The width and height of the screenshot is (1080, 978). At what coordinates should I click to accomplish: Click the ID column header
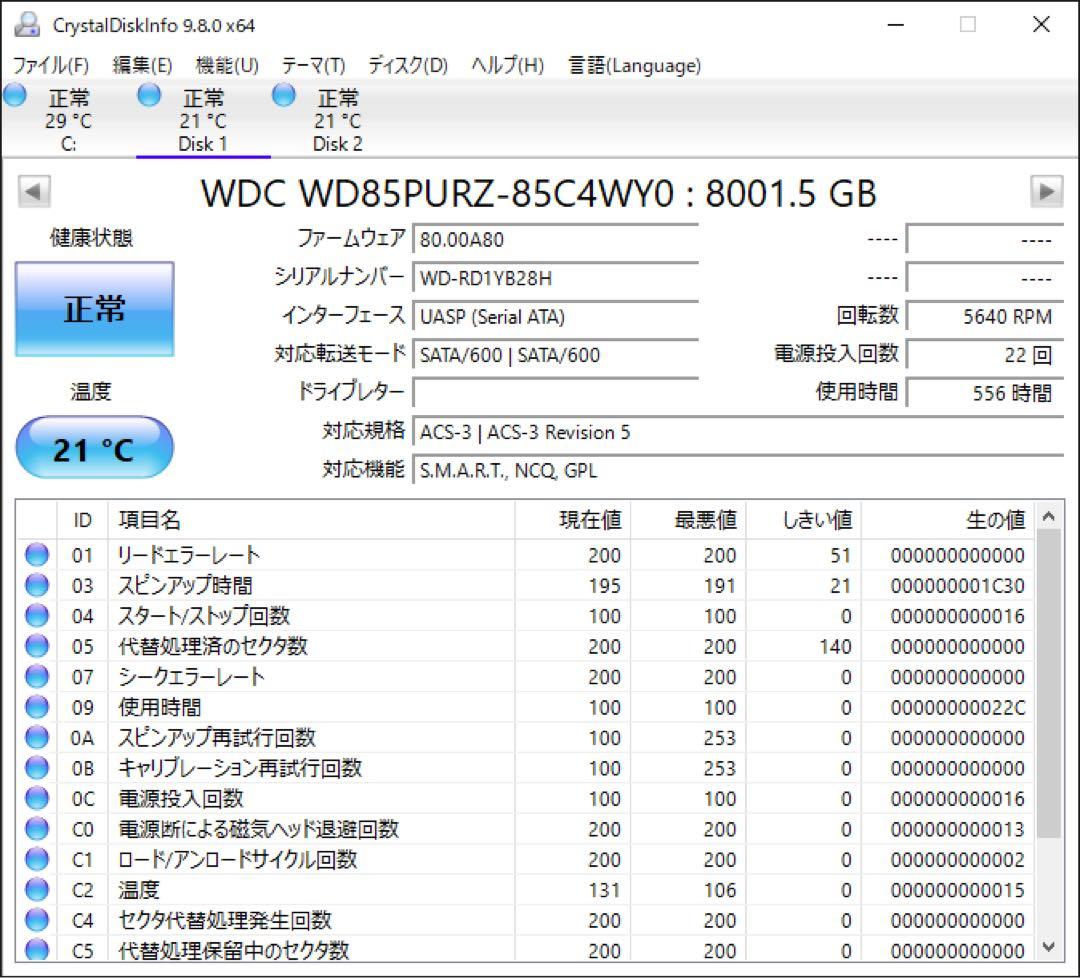coord(82,520)
